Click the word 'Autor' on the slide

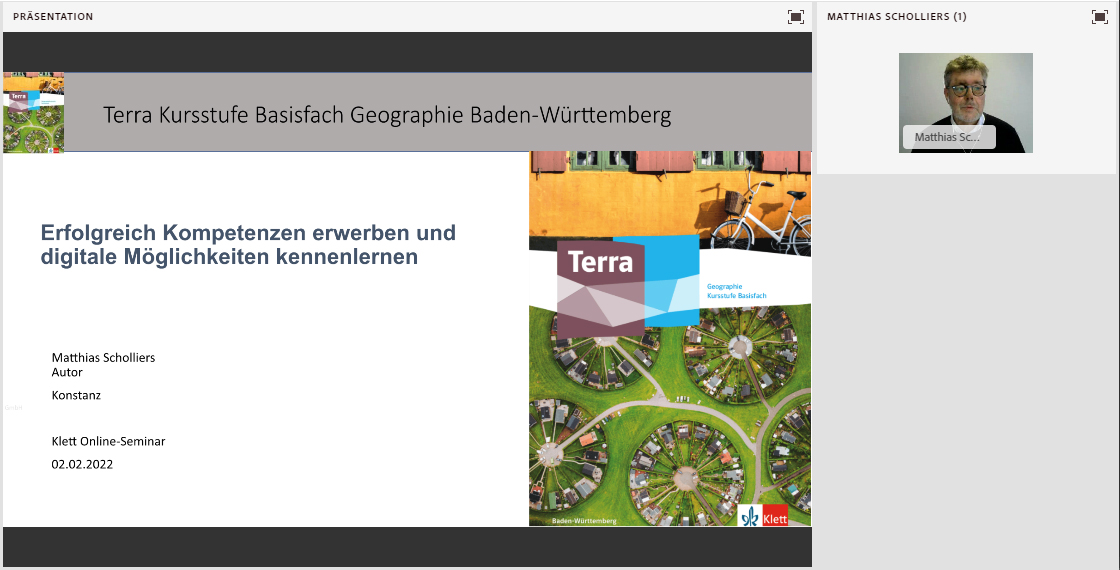[67, 372]
